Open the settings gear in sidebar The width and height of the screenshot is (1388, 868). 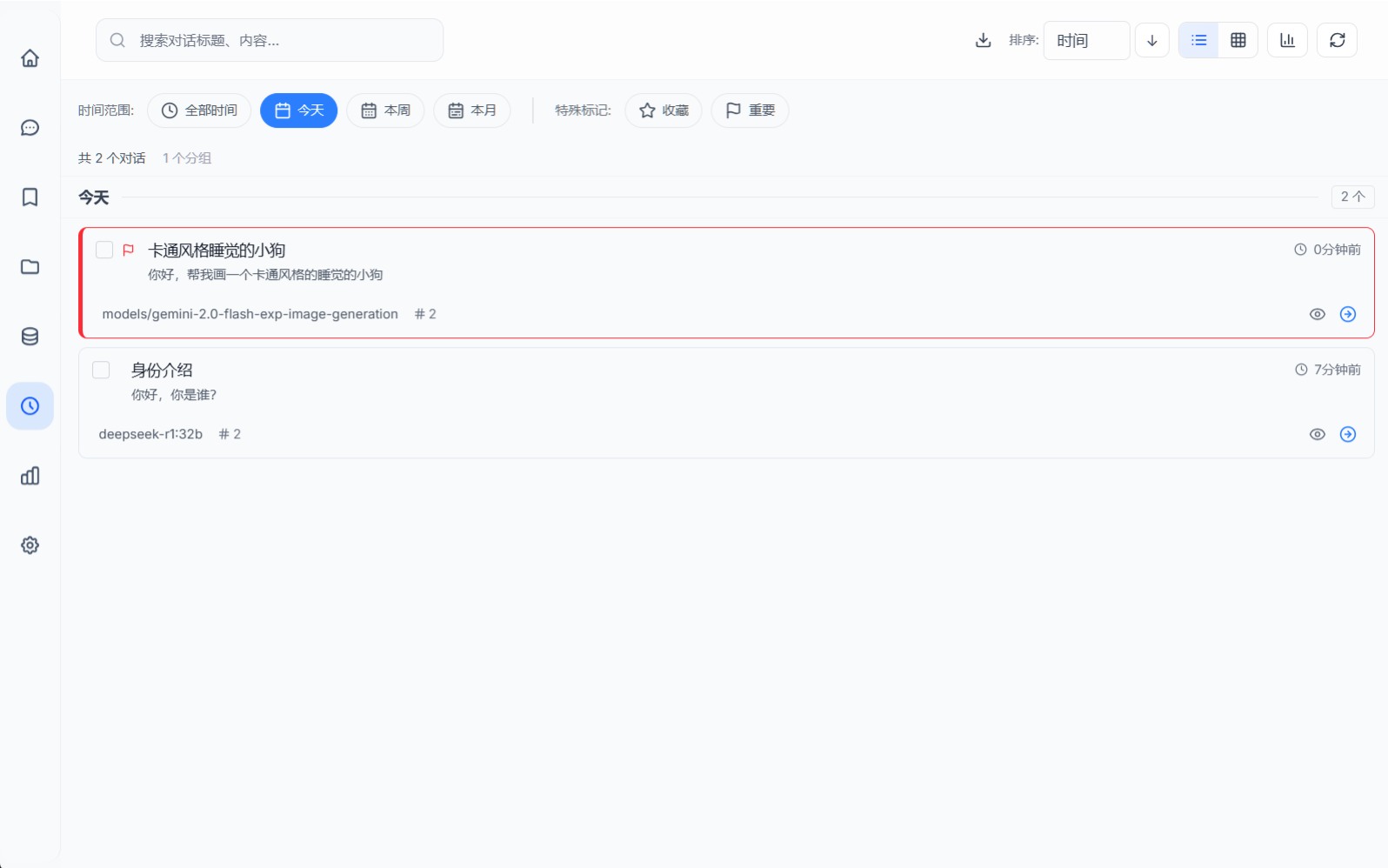coord(30,545)
